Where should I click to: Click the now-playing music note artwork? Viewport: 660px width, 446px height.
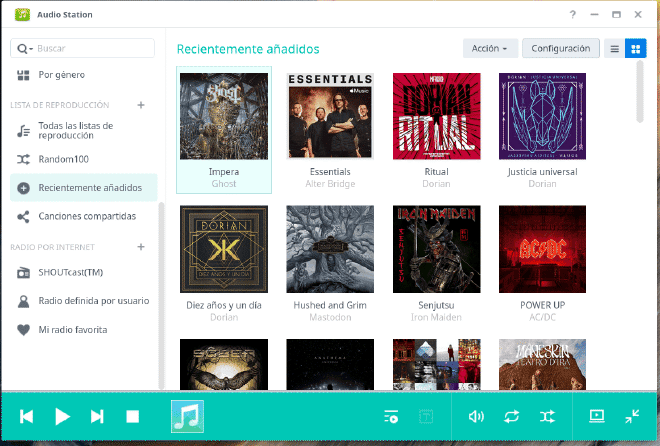point(187,416)
